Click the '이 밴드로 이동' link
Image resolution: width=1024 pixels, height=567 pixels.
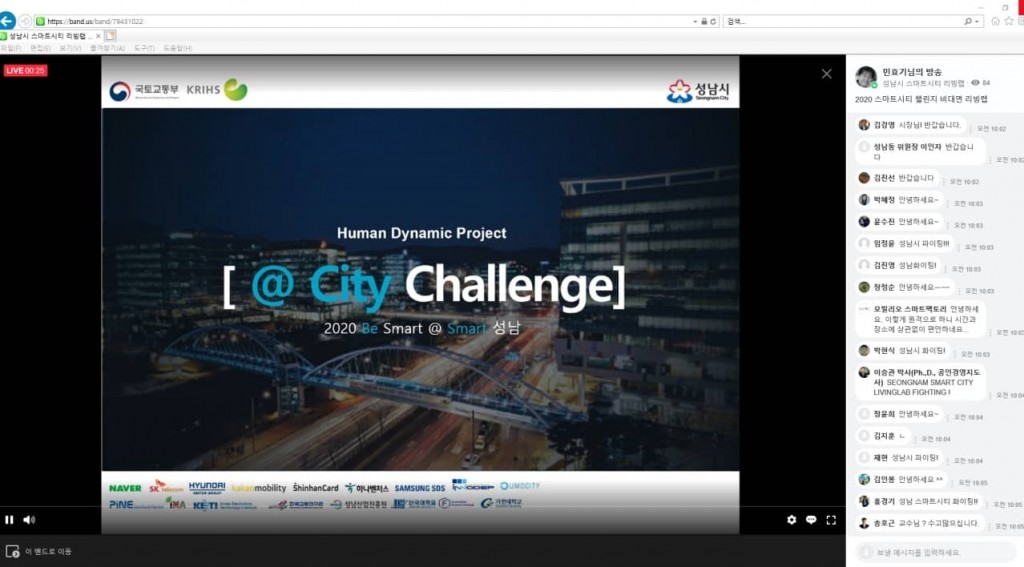click(x=48, y=551)
